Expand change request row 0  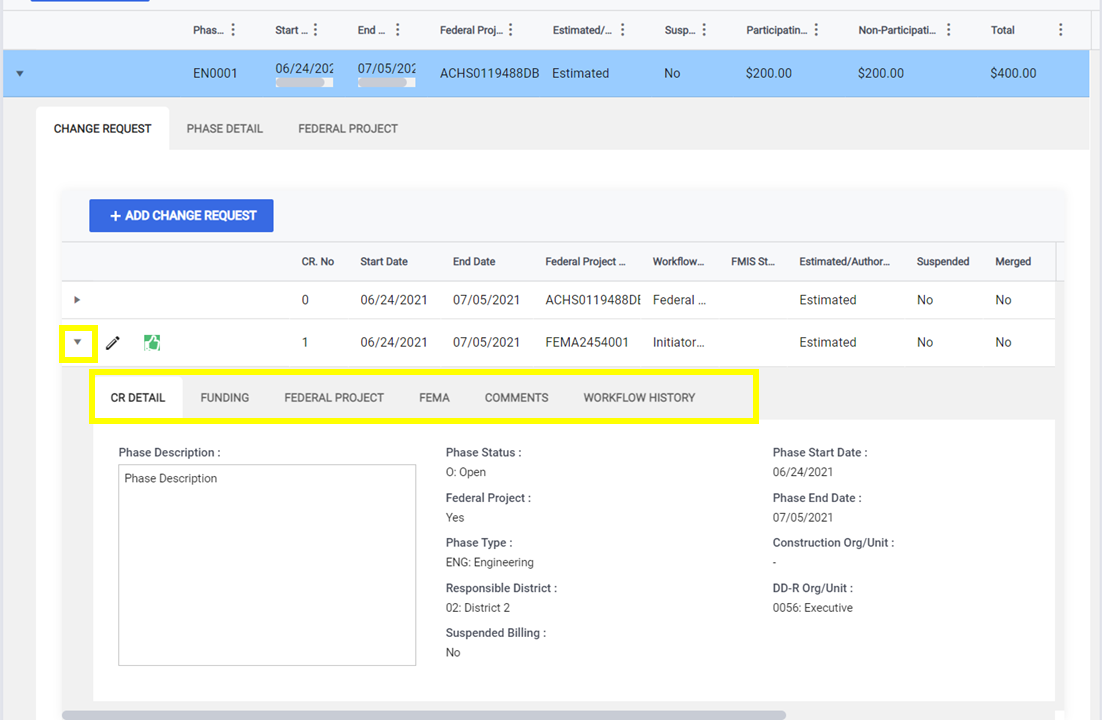(77, 300)
